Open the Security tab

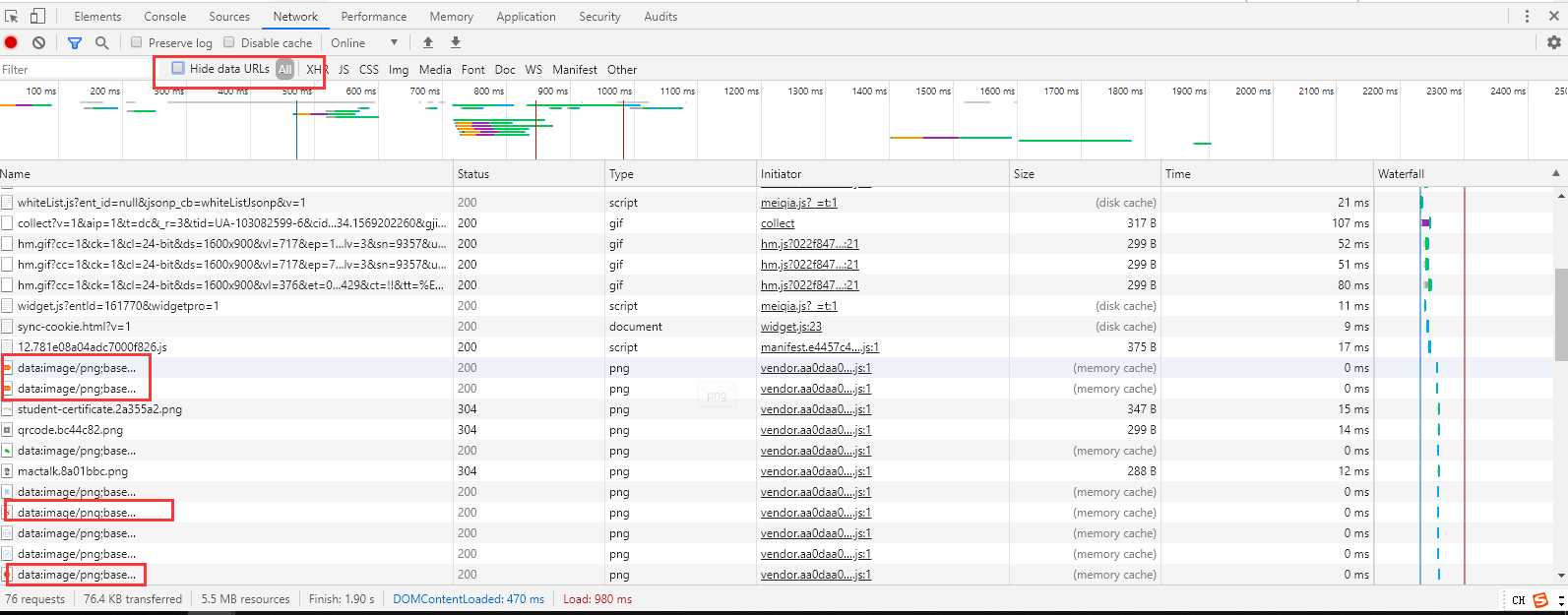pos(599,17)
